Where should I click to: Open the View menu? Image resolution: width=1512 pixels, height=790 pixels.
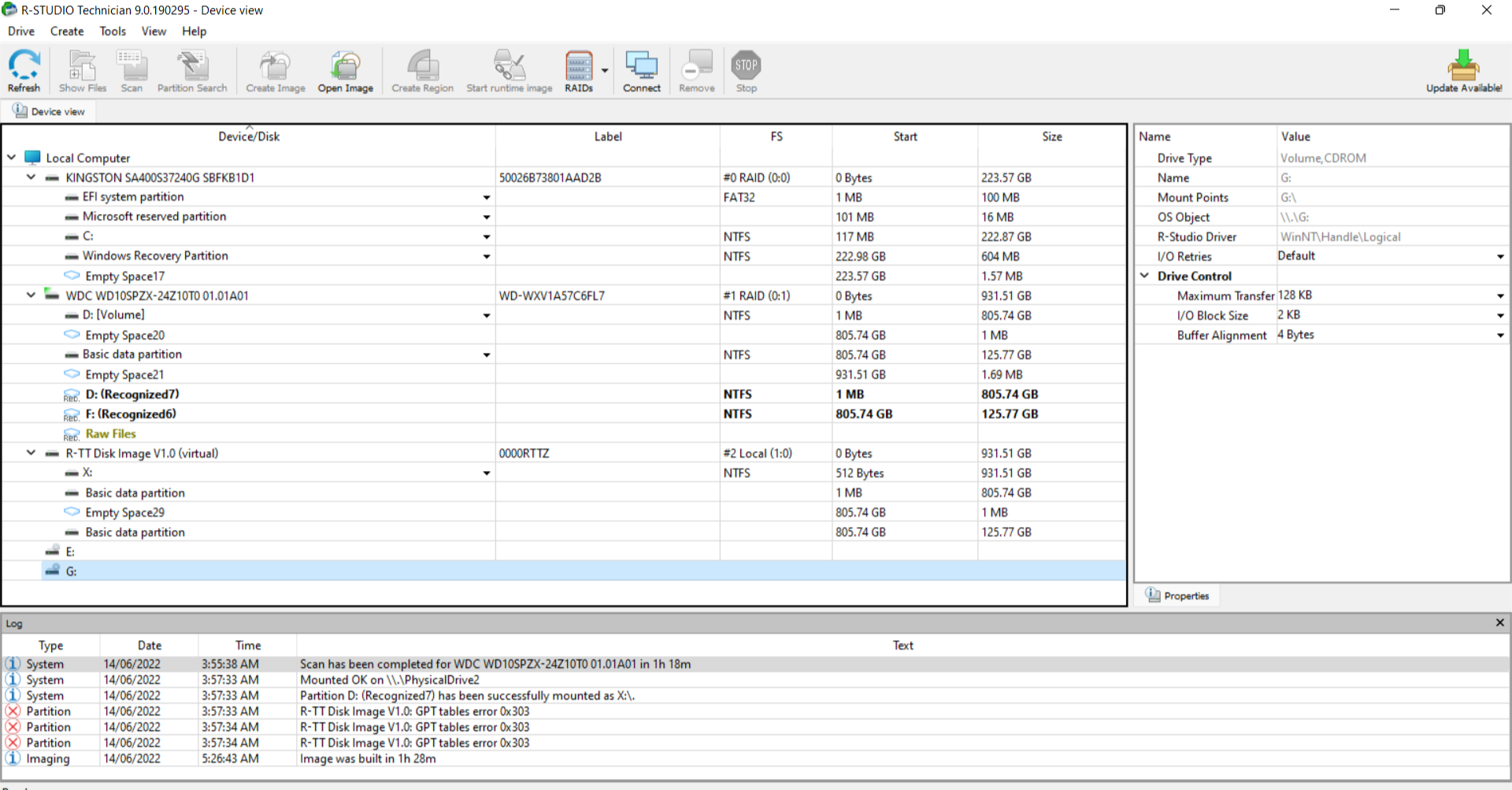[154, 32]
